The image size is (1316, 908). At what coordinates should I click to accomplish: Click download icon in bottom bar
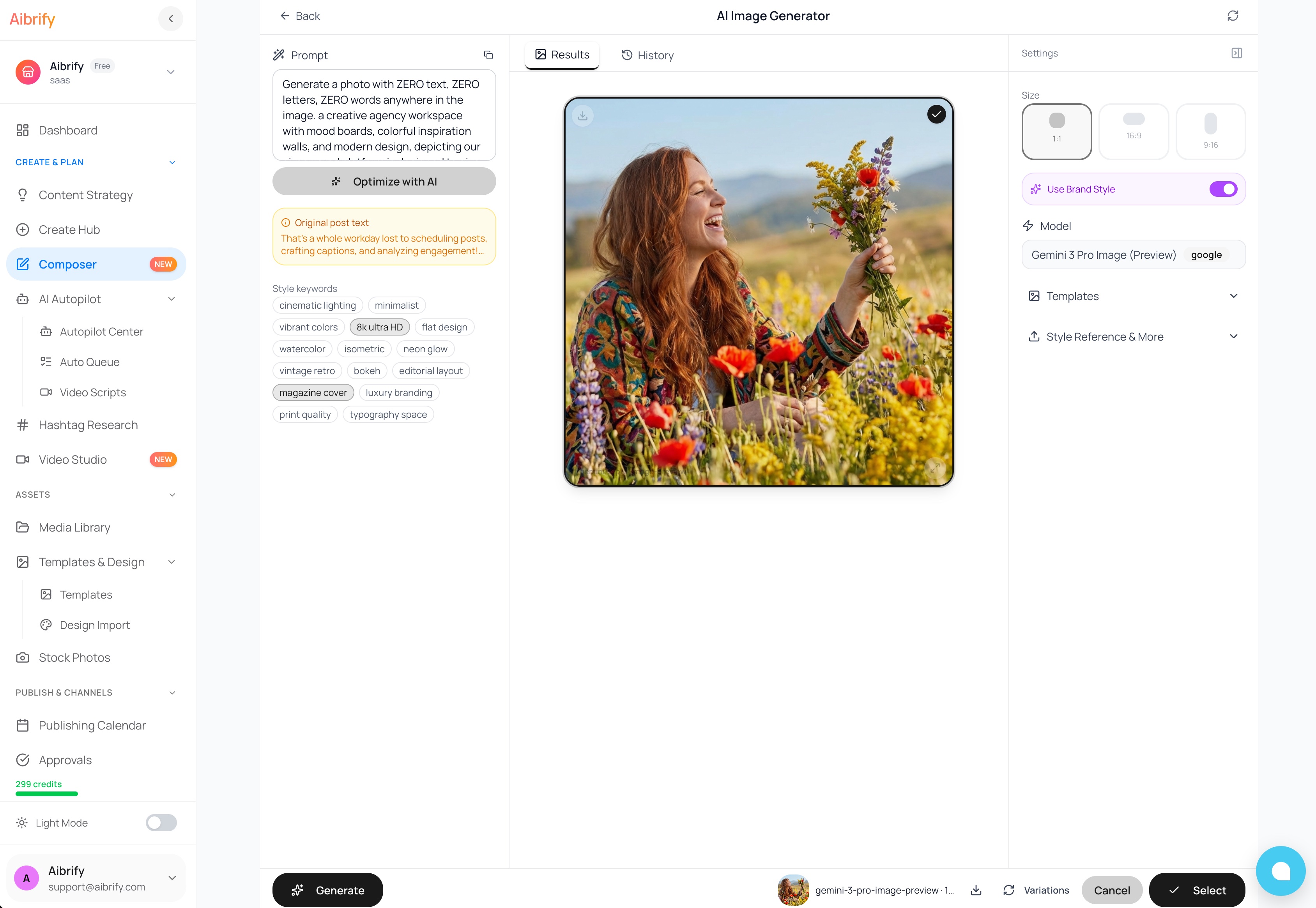coord(976,890)
